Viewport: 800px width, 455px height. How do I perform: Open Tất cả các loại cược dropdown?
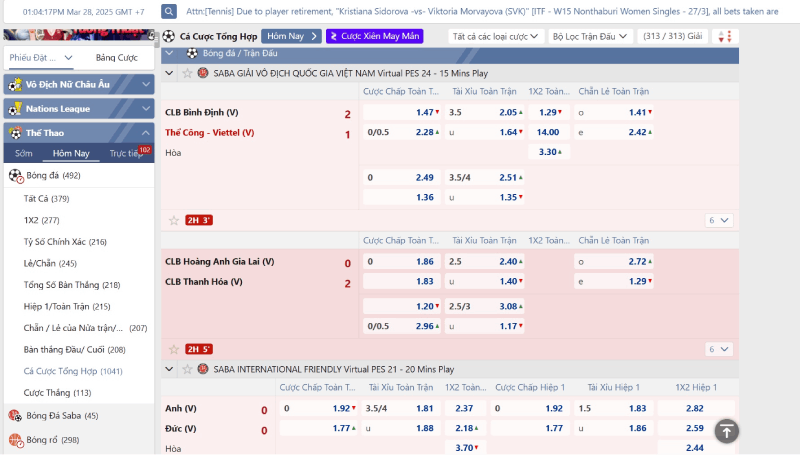[x=495, y=36]
